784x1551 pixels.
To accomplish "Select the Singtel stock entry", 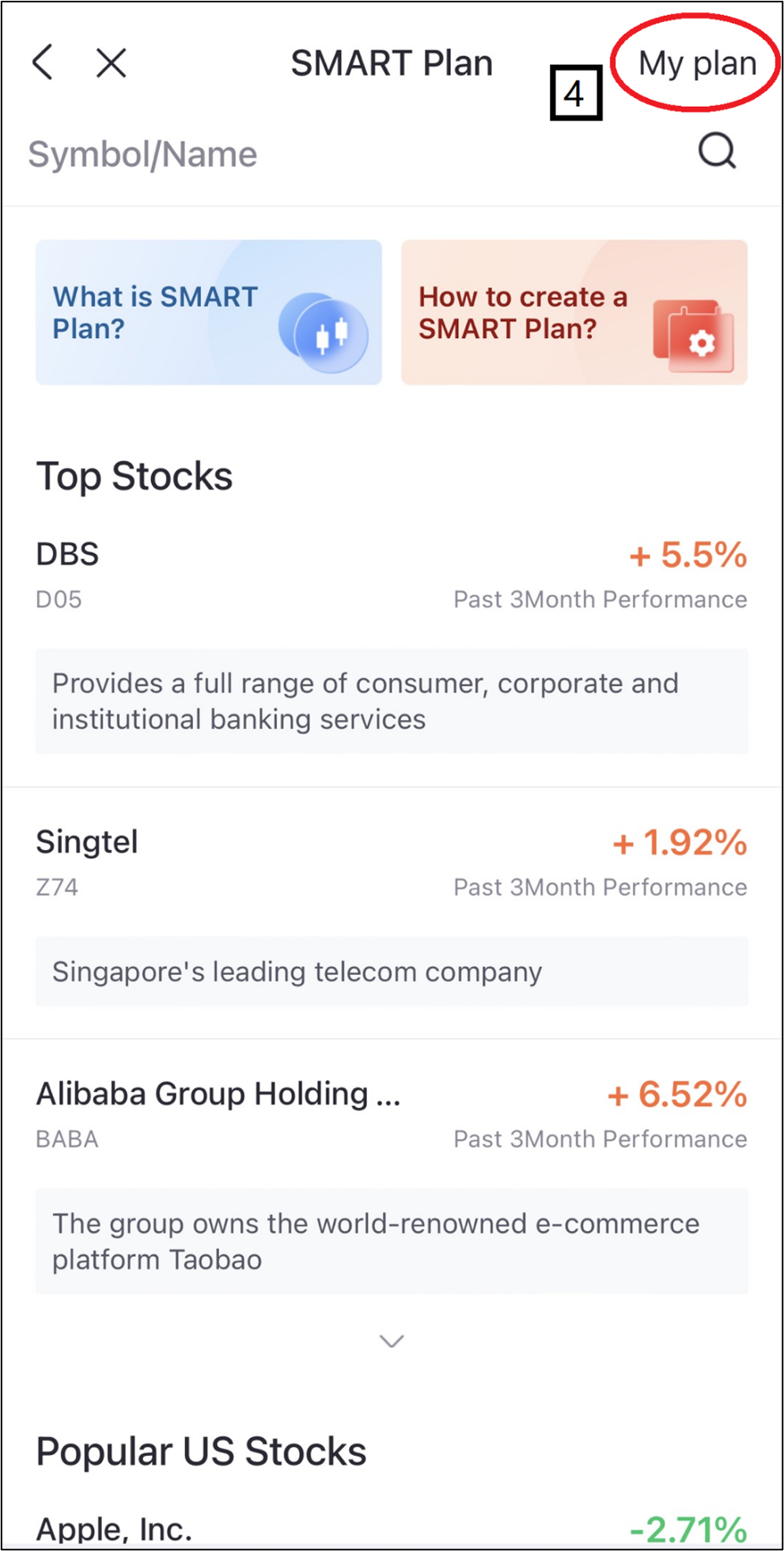I will click(x=392, y=863).
